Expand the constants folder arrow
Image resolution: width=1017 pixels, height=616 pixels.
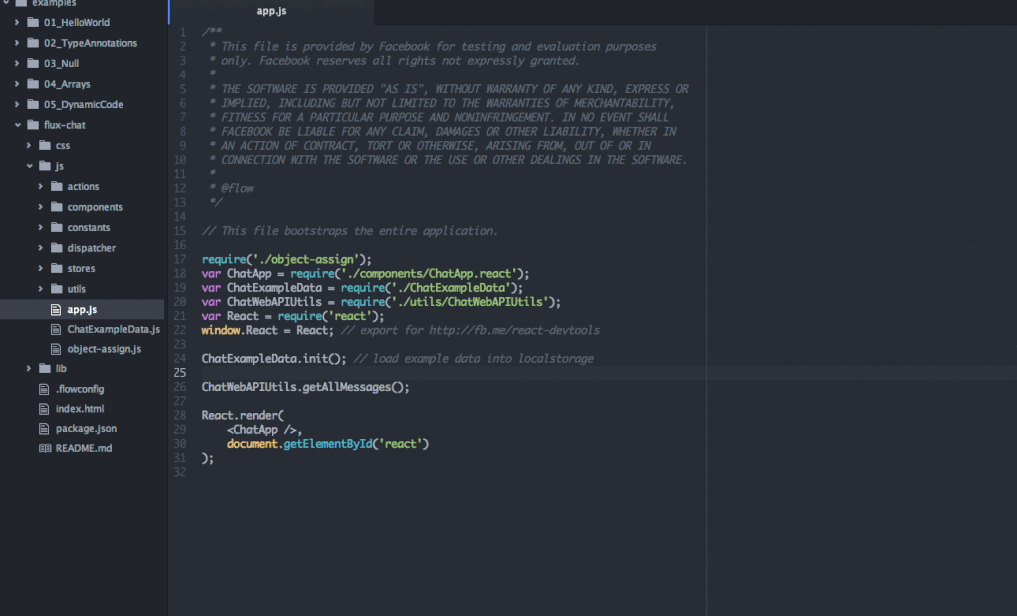(x=40, y=228)
